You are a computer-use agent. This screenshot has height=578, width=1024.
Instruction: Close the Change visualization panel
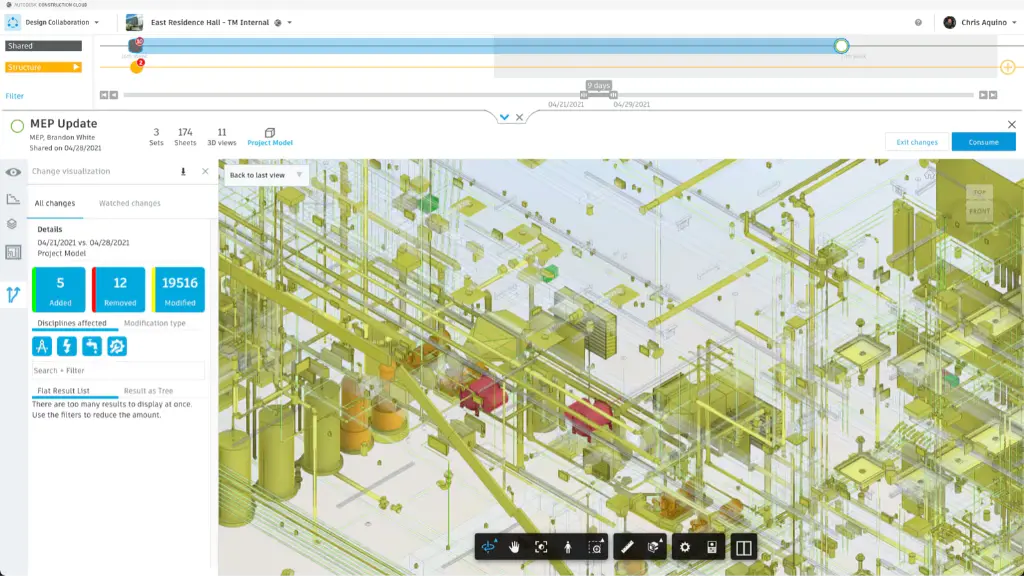205,171
